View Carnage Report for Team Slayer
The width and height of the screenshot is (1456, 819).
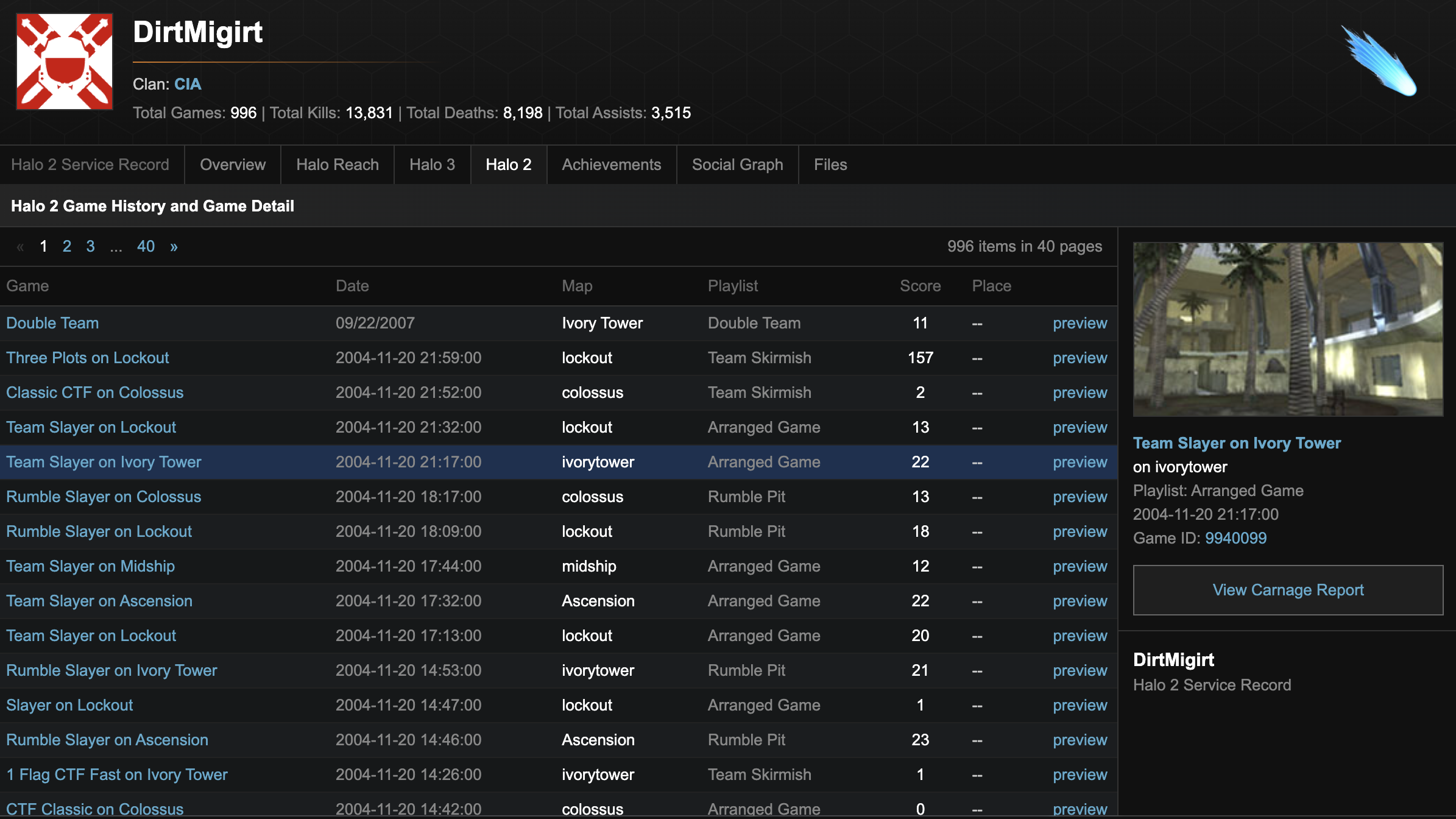point(1287,590)
